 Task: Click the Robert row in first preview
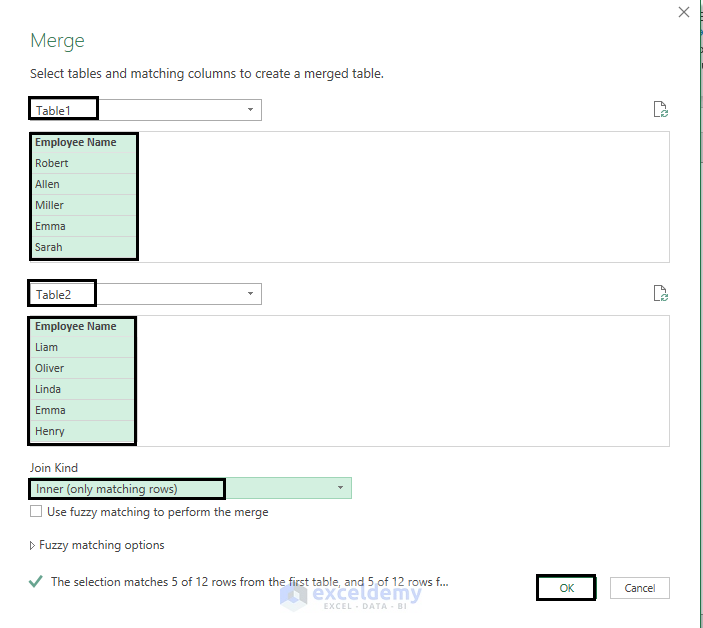pos(52,163)
